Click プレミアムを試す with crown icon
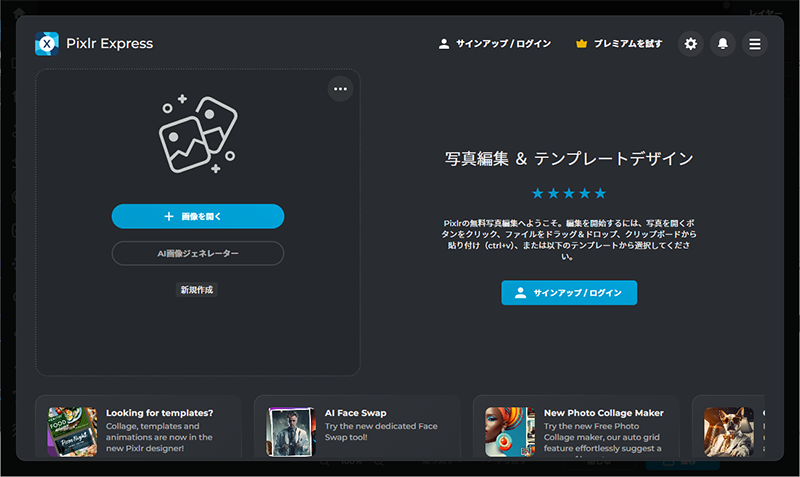Viewport: 800px width, 477px height. [x=619, y=44]
